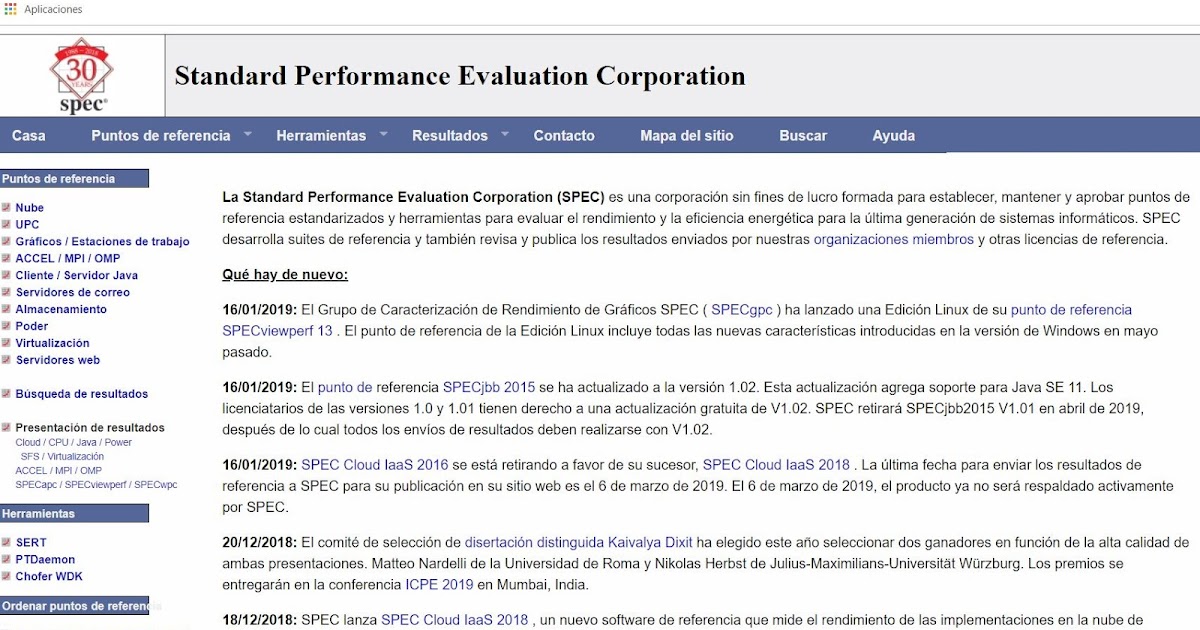This screenshot has width=1200, height=630.
Task: Click the Ordenar puntos de referencia header
Action: [74, 606]
